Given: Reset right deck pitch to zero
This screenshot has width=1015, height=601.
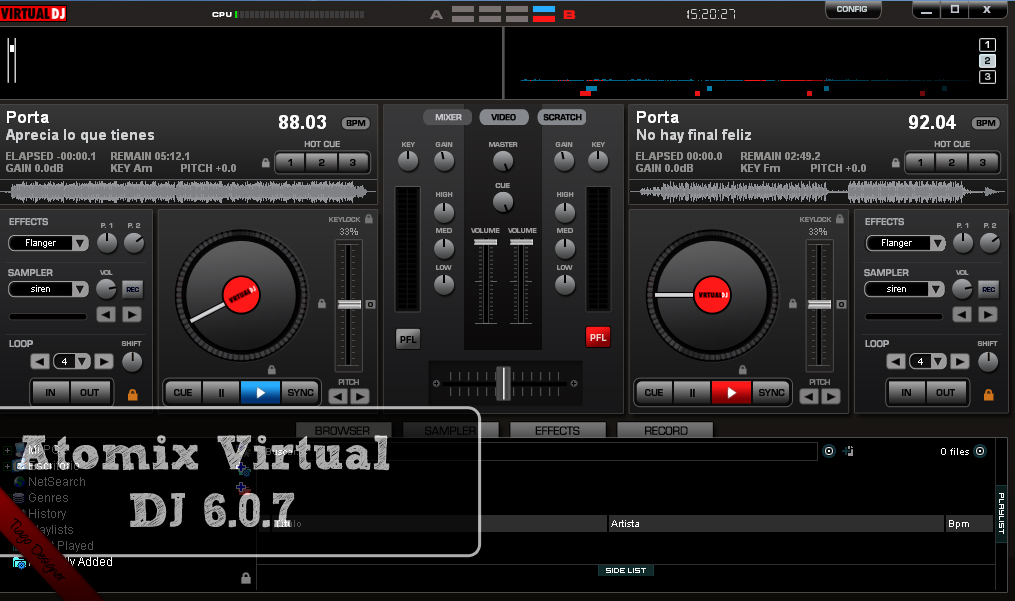Looking at the screenshot, I should (841, 304).
